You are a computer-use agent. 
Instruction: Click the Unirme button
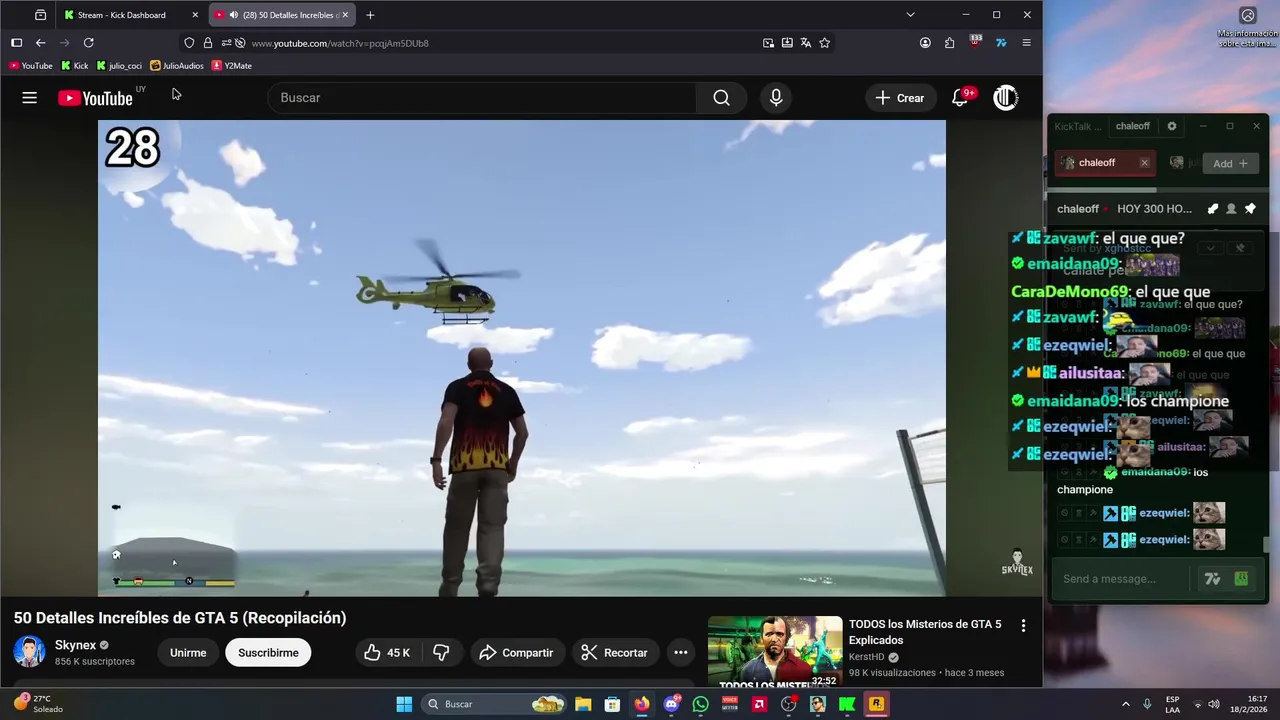(x=188, y=653)
